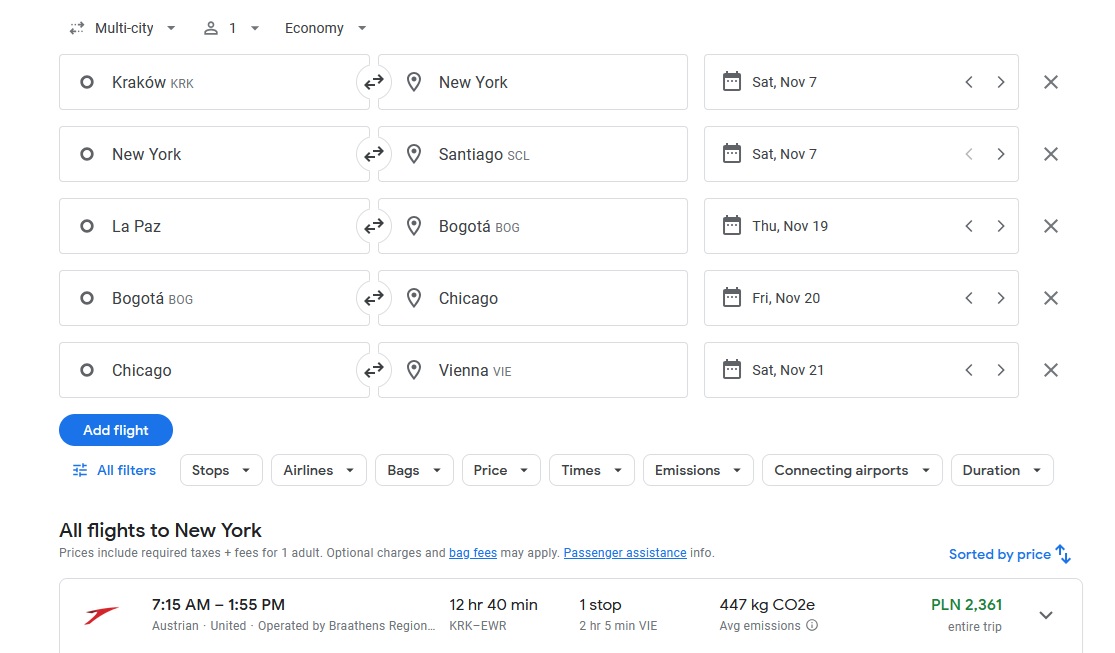Edit the Vienna VIE destination field
The image size is (1115, 653).
[x=533, y=370]
